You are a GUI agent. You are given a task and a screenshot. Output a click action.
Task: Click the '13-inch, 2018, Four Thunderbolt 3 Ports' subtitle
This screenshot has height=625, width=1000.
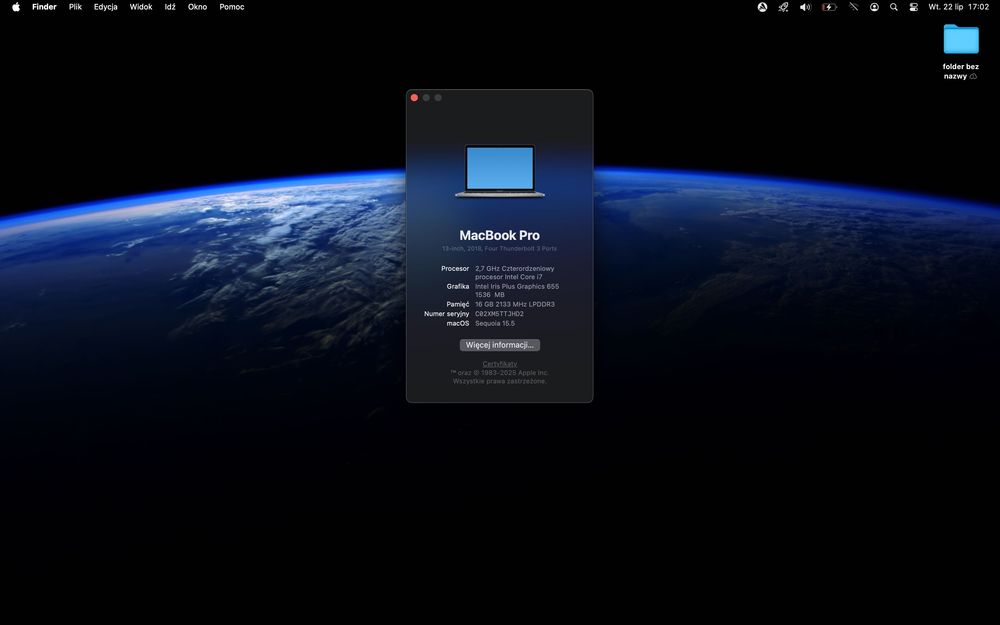[499, 249]
